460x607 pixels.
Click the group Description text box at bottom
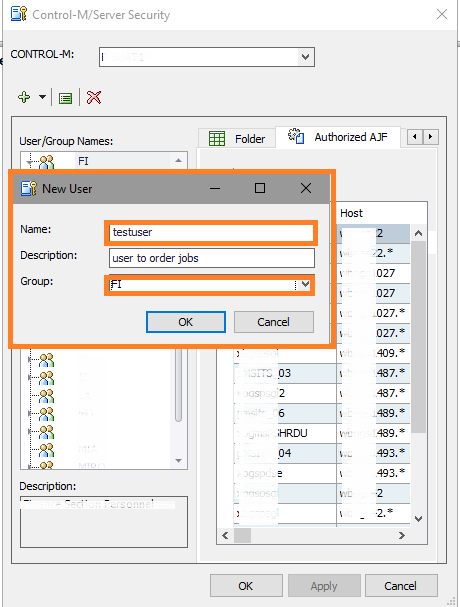[104, 522]
